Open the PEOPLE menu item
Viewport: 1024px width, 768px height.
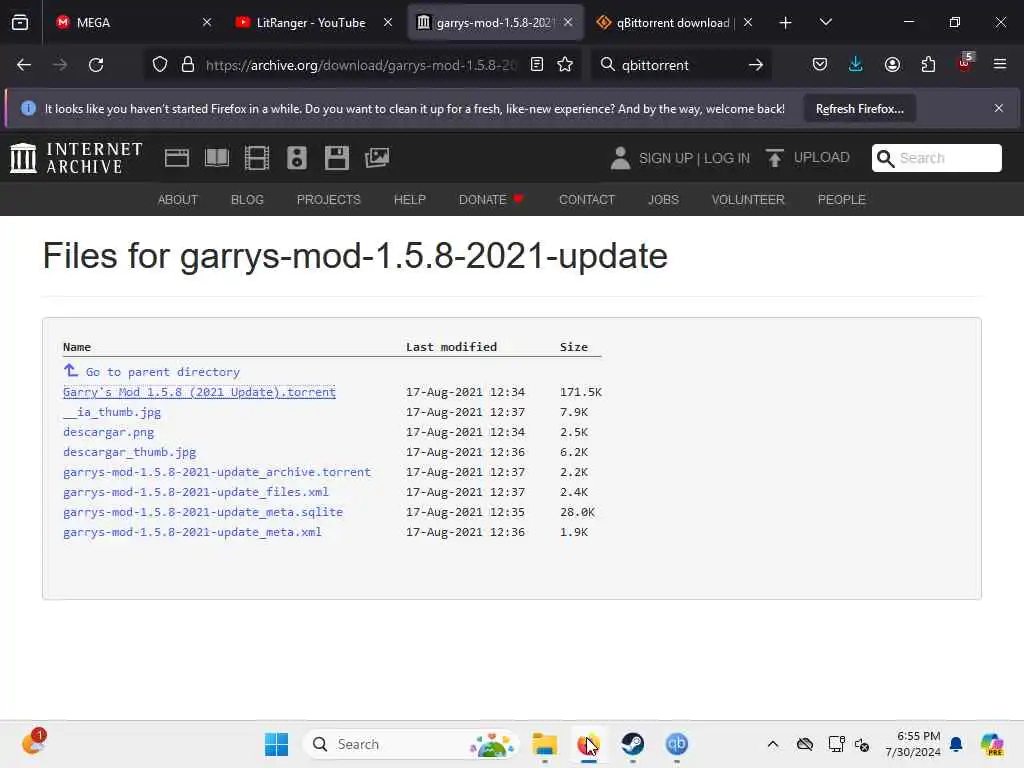pyautogui.click(x=842, y=200)
